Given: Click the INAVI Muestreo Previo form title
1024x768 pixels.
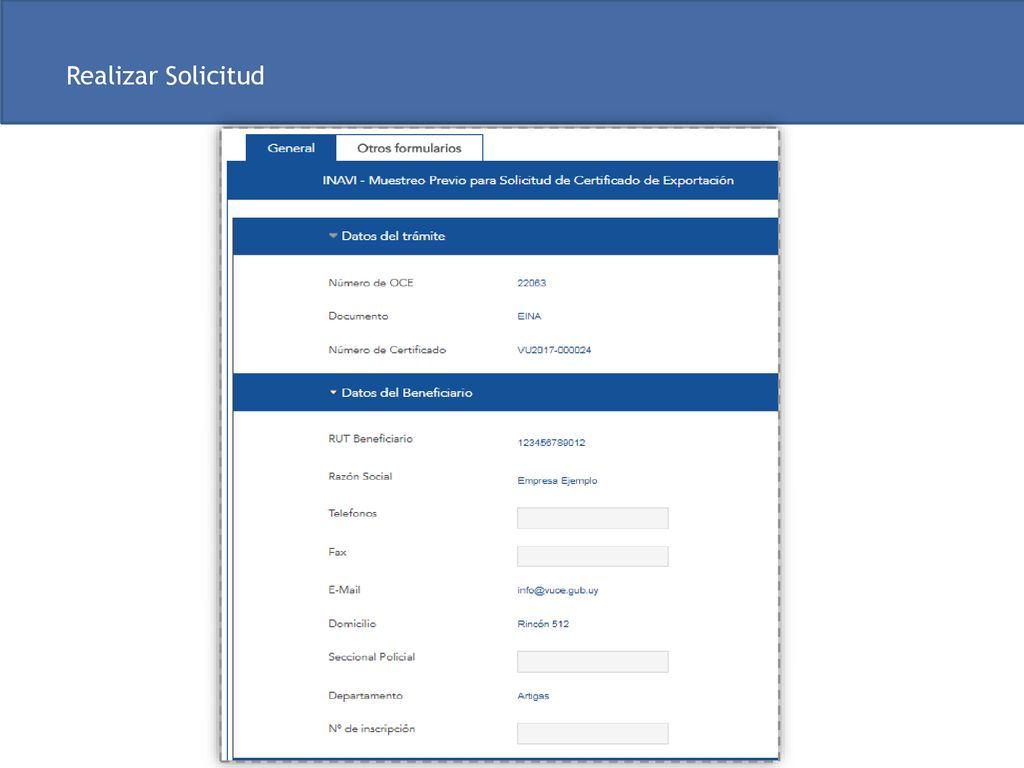Looking at the screenshot, I should tap(528, 180).
